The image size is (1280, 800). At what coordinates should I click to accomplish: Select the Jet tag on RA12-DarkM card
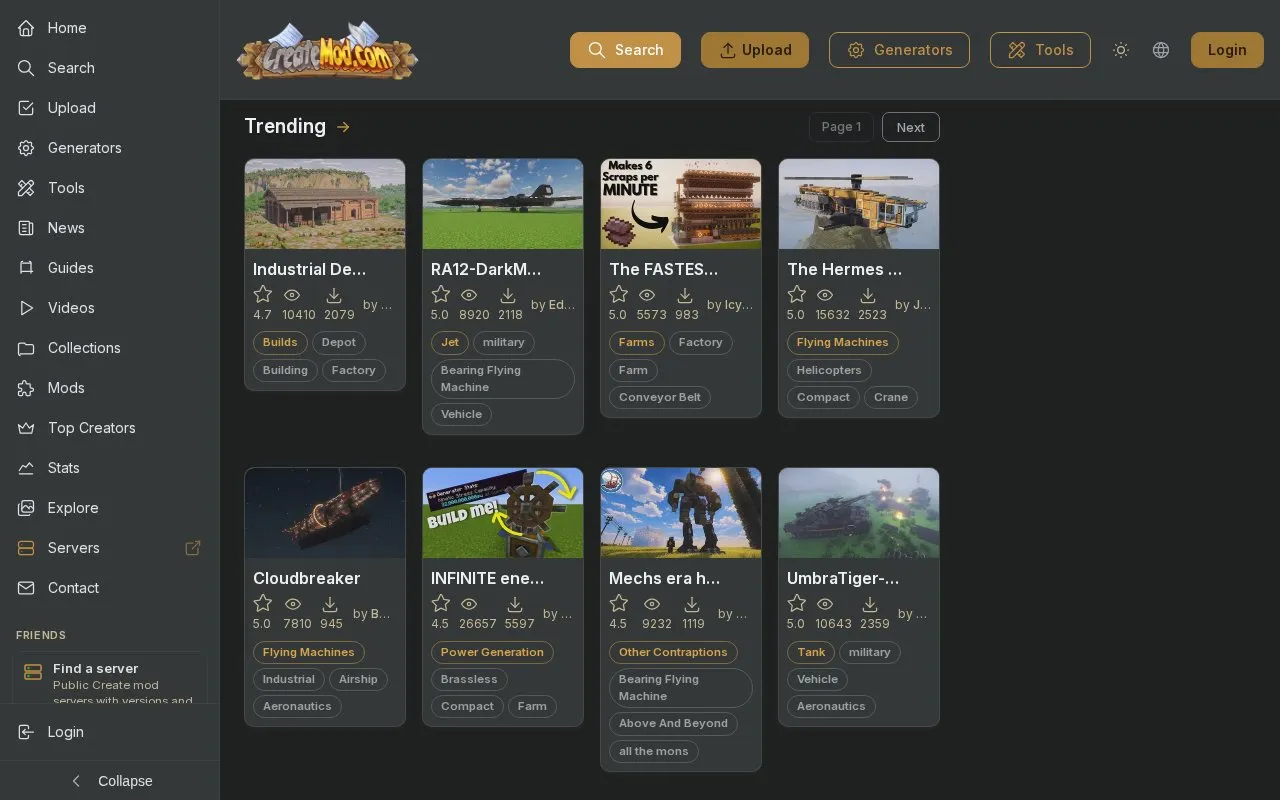450,342
